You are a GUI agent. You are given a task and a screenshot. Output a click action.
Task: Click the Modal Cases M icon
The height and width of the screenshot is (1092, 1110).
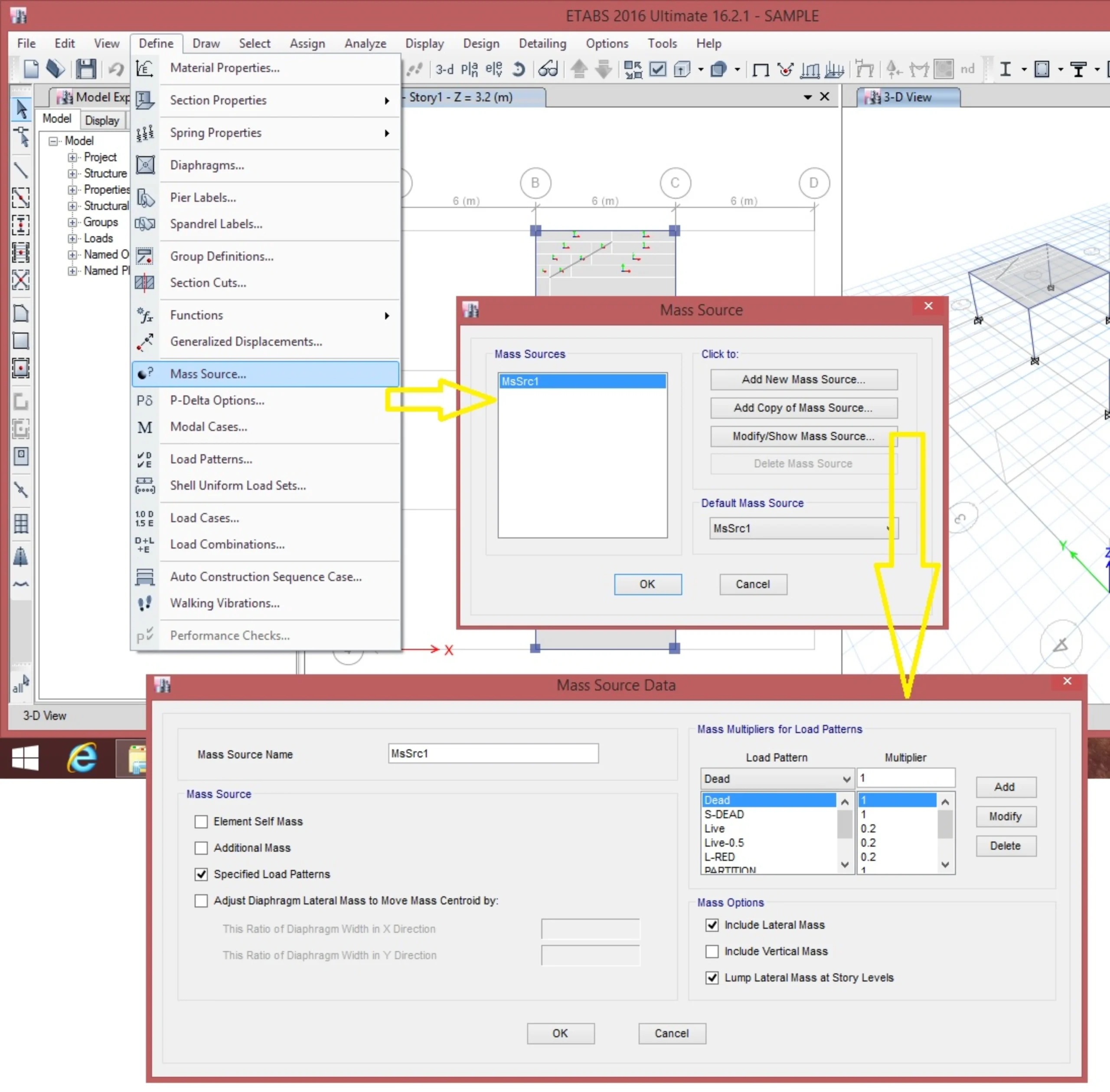point(145,427)
